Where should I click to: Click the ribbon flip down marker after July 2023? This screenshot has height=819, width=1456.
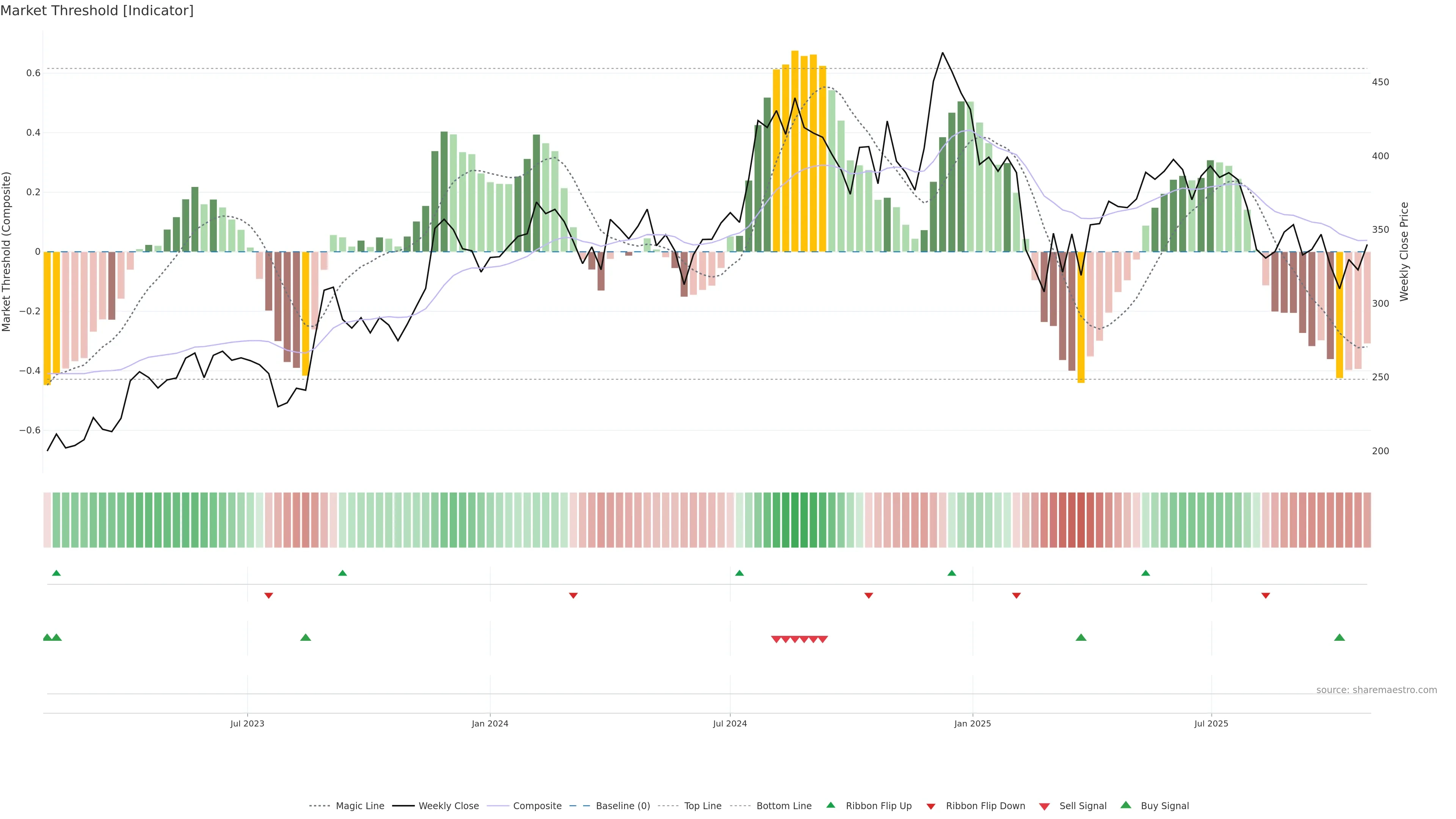coord(268,596)
